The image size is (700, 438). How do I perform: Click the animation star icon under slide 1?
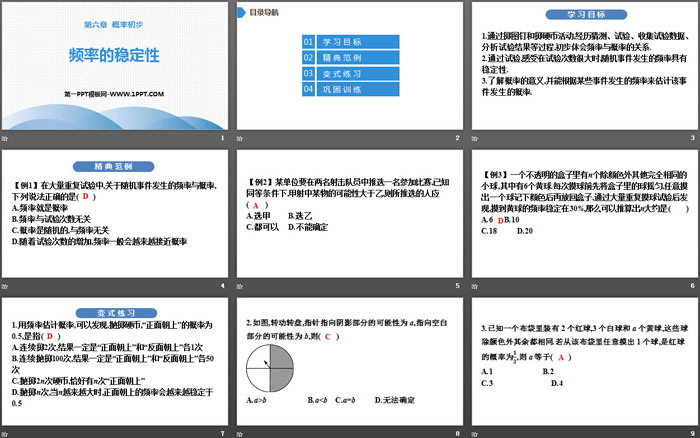tap(5, 138)
